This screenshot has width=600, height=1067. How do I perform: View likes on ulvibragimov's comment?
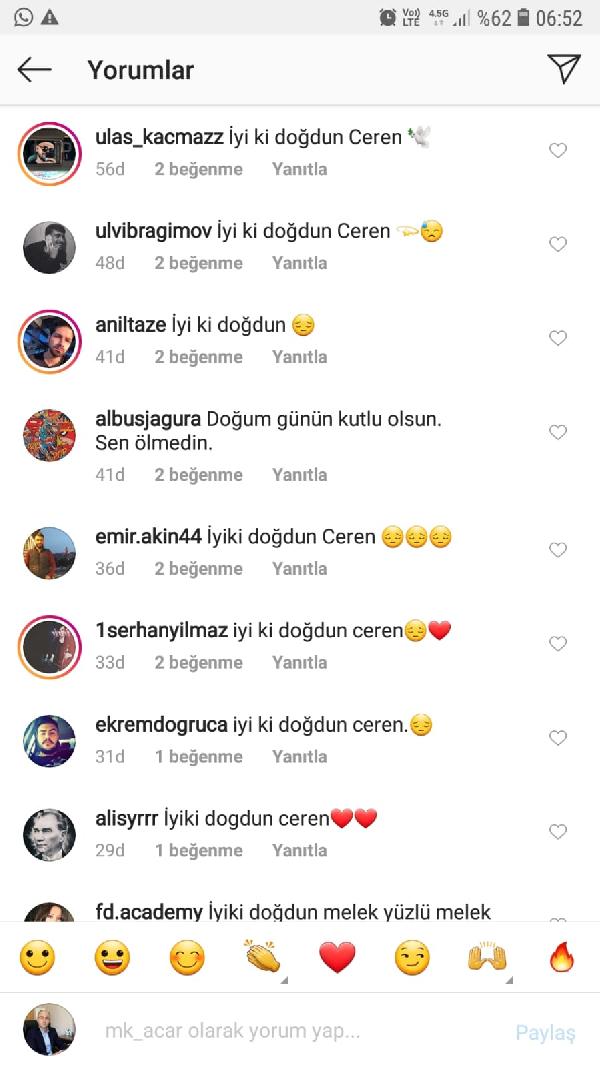[198, 263]
